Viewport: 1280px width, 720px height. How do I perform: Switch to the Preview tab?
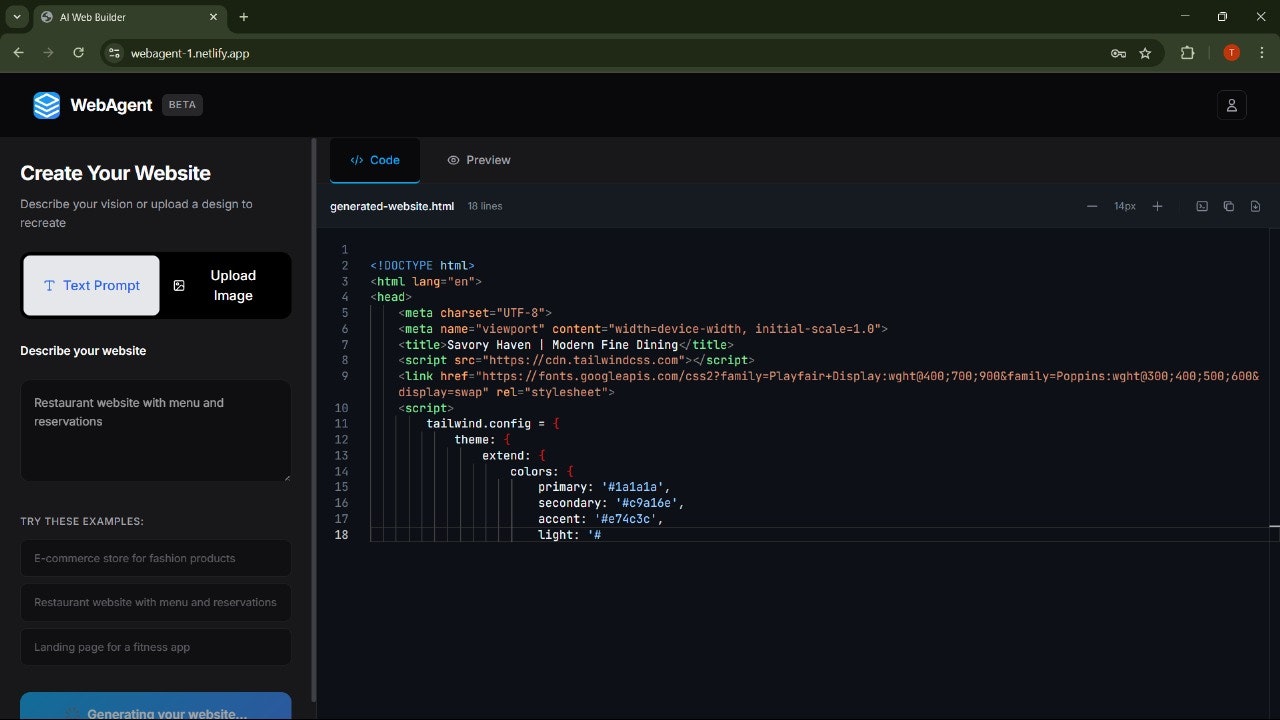(478, 160)
